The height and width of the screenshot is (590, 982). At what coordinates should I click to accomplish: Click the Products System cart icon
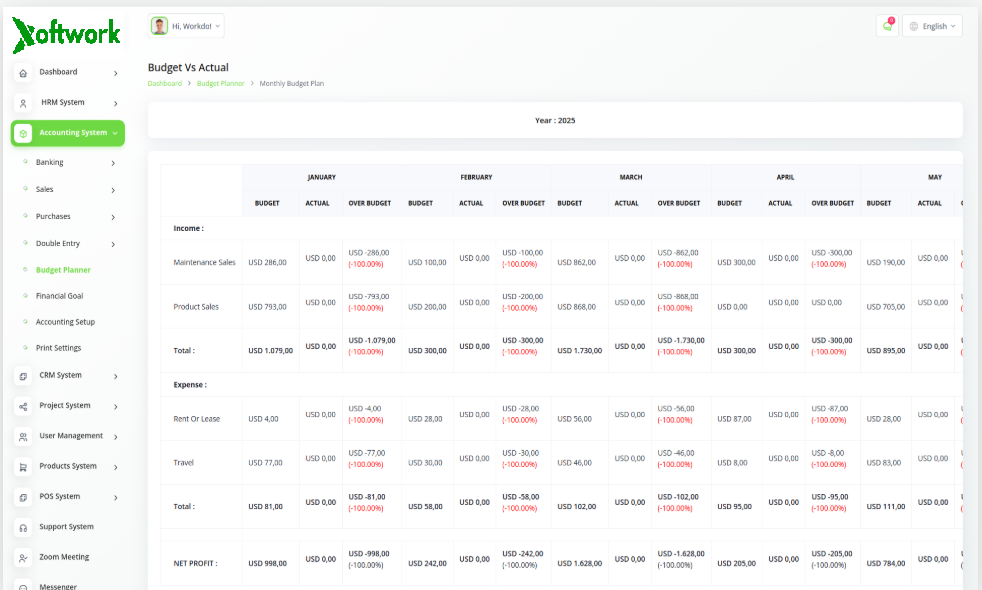point(23,467)
